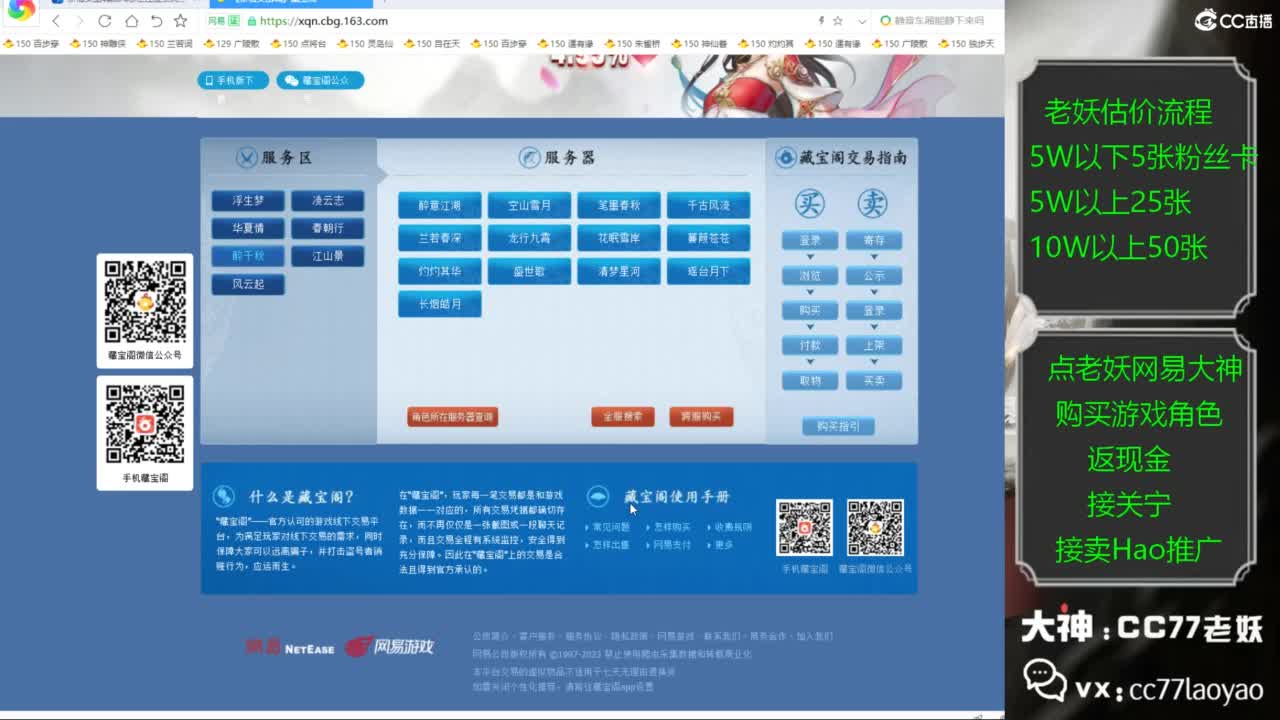Click the 卖 (sell) circle icon
Screen dimensions: 1280x720
point(873,203)
